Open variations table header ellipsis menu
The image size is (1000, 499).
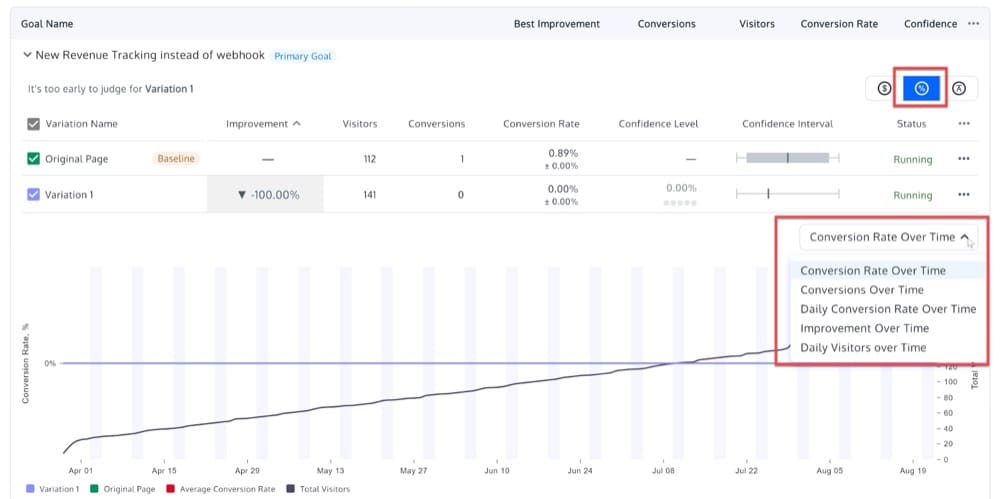(x=964, y=124)
